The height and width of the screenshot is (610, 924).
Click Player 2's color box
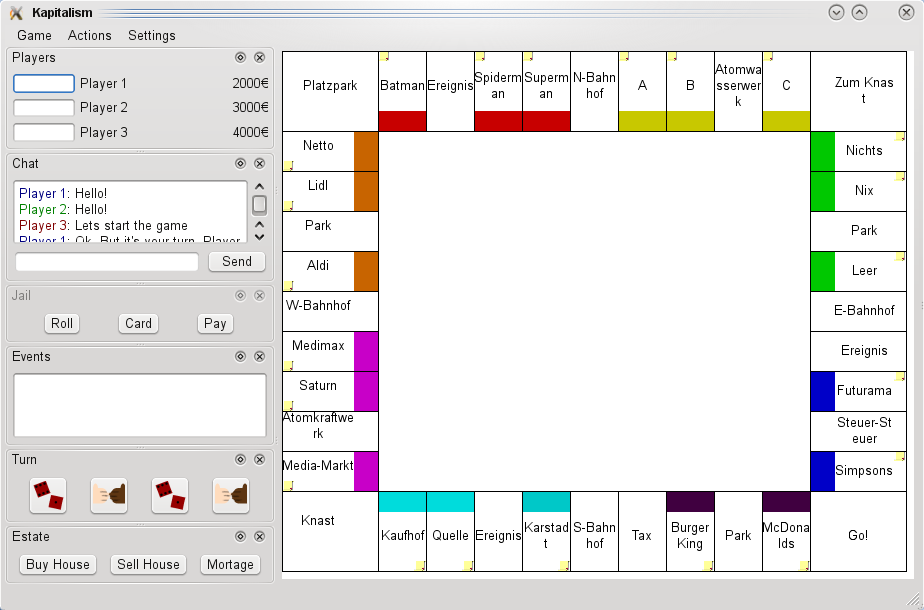44,108
